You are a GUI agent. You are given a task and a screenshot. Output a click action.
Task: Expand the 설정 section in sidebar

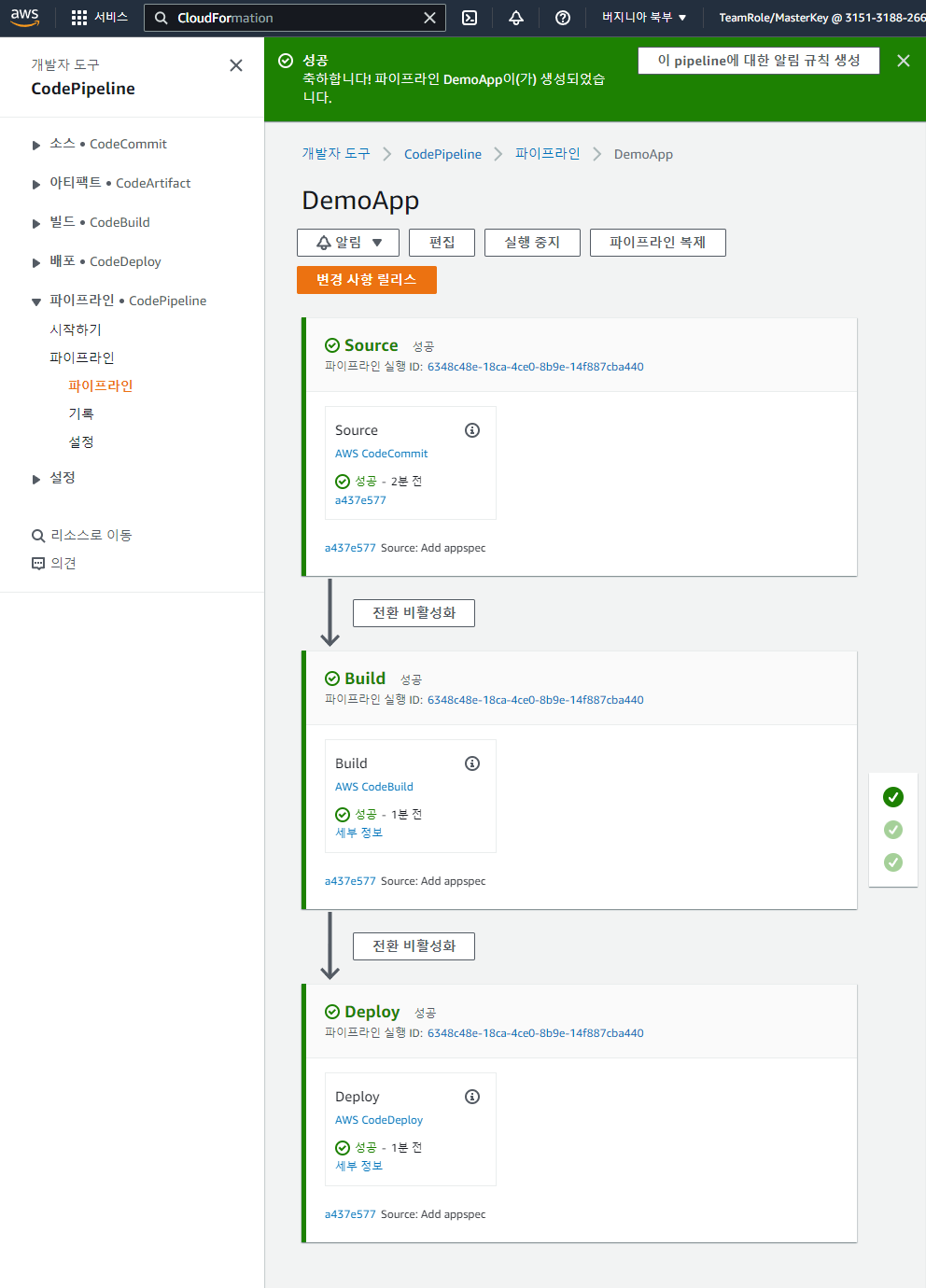point(36,479)
